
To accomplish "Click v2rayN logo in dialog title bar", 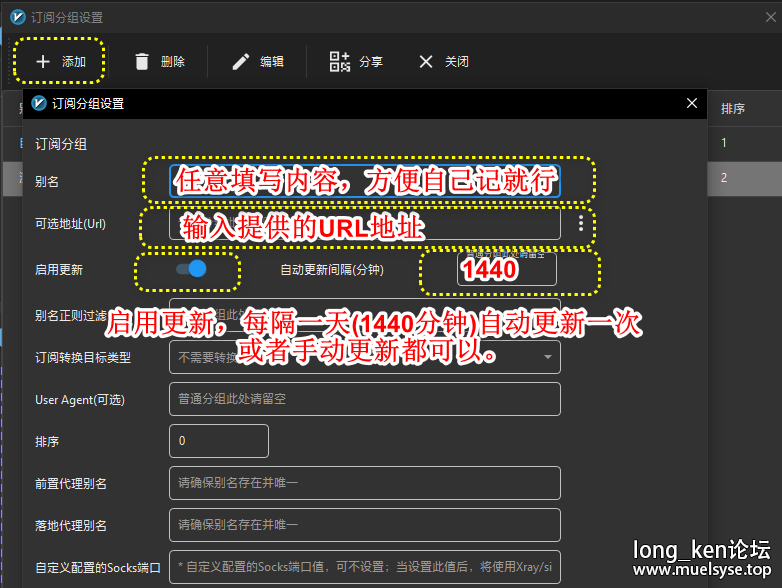I will tap(39, 103).
